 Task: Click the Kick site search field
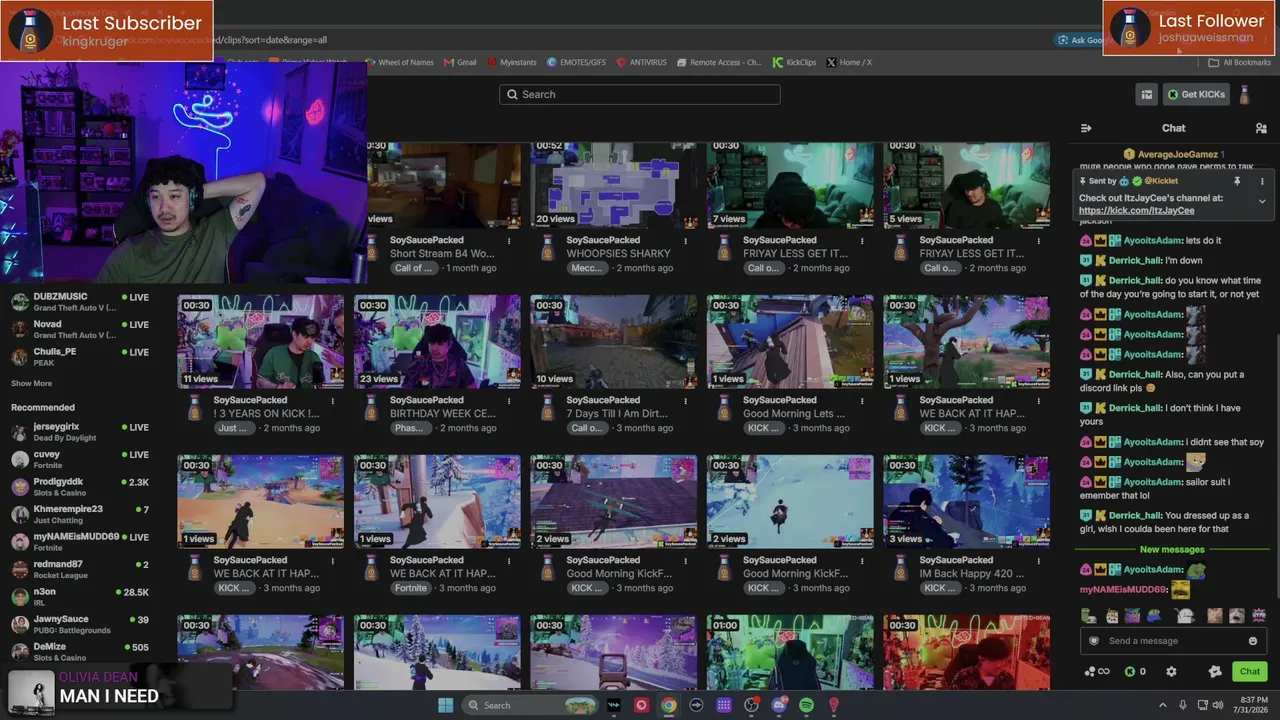pos(640,94)
